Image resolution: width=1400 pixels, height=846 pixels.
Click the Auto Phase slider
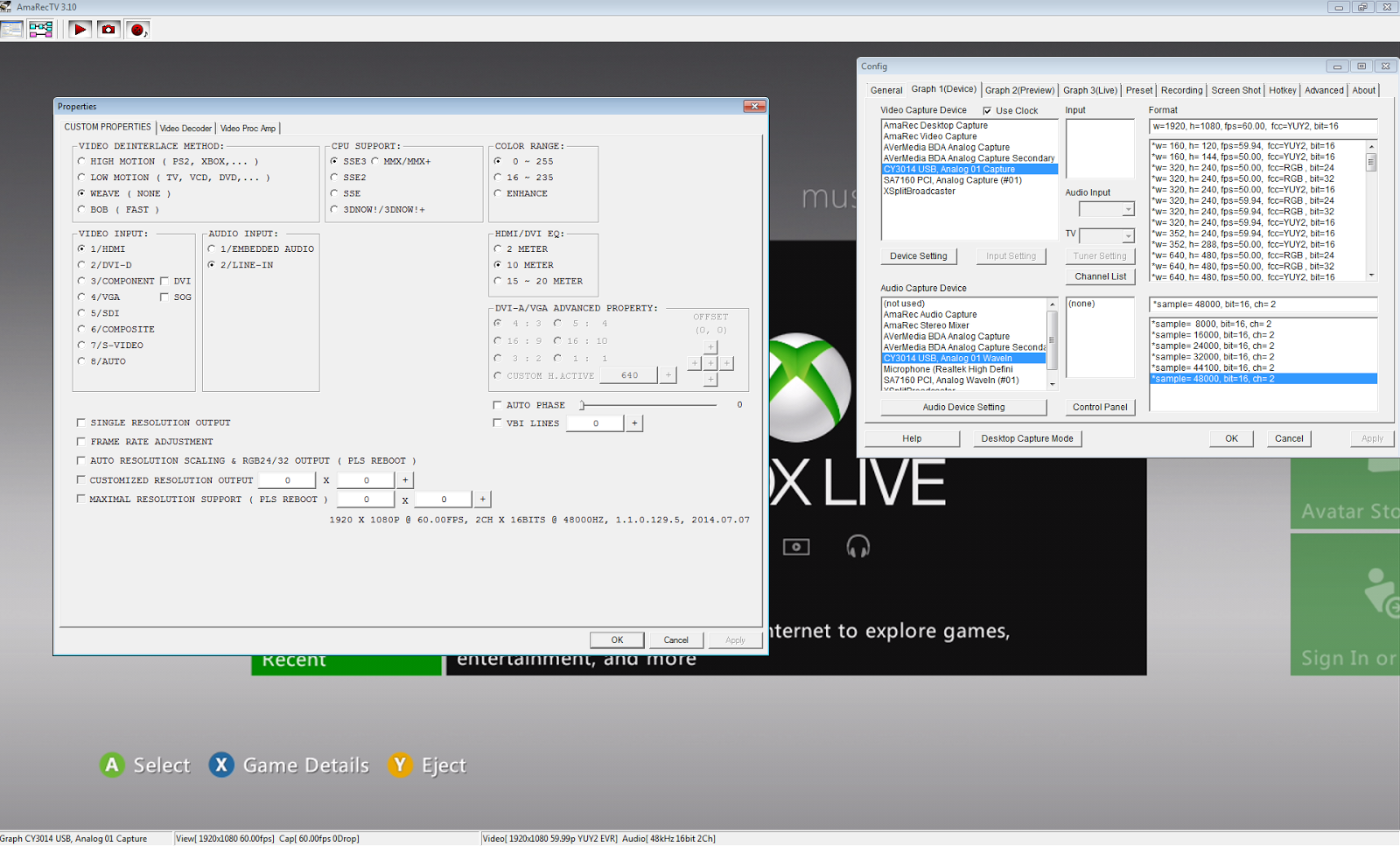[x=647, y=405]
